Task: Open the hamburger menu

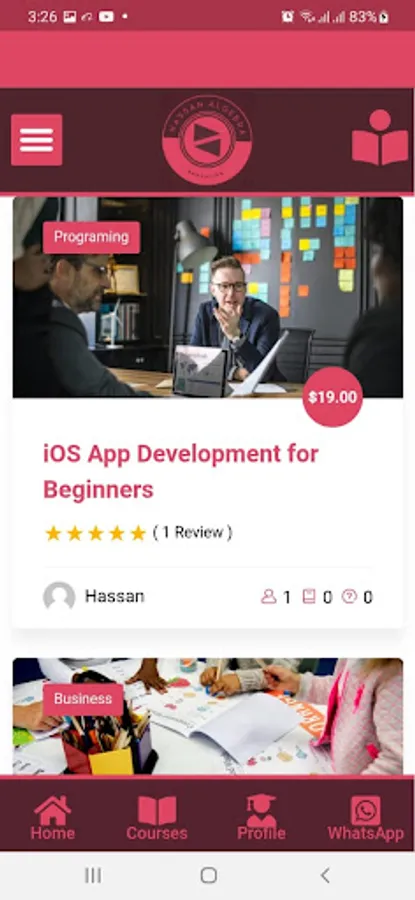Action: pyautogui.click(x=37, y=139)
